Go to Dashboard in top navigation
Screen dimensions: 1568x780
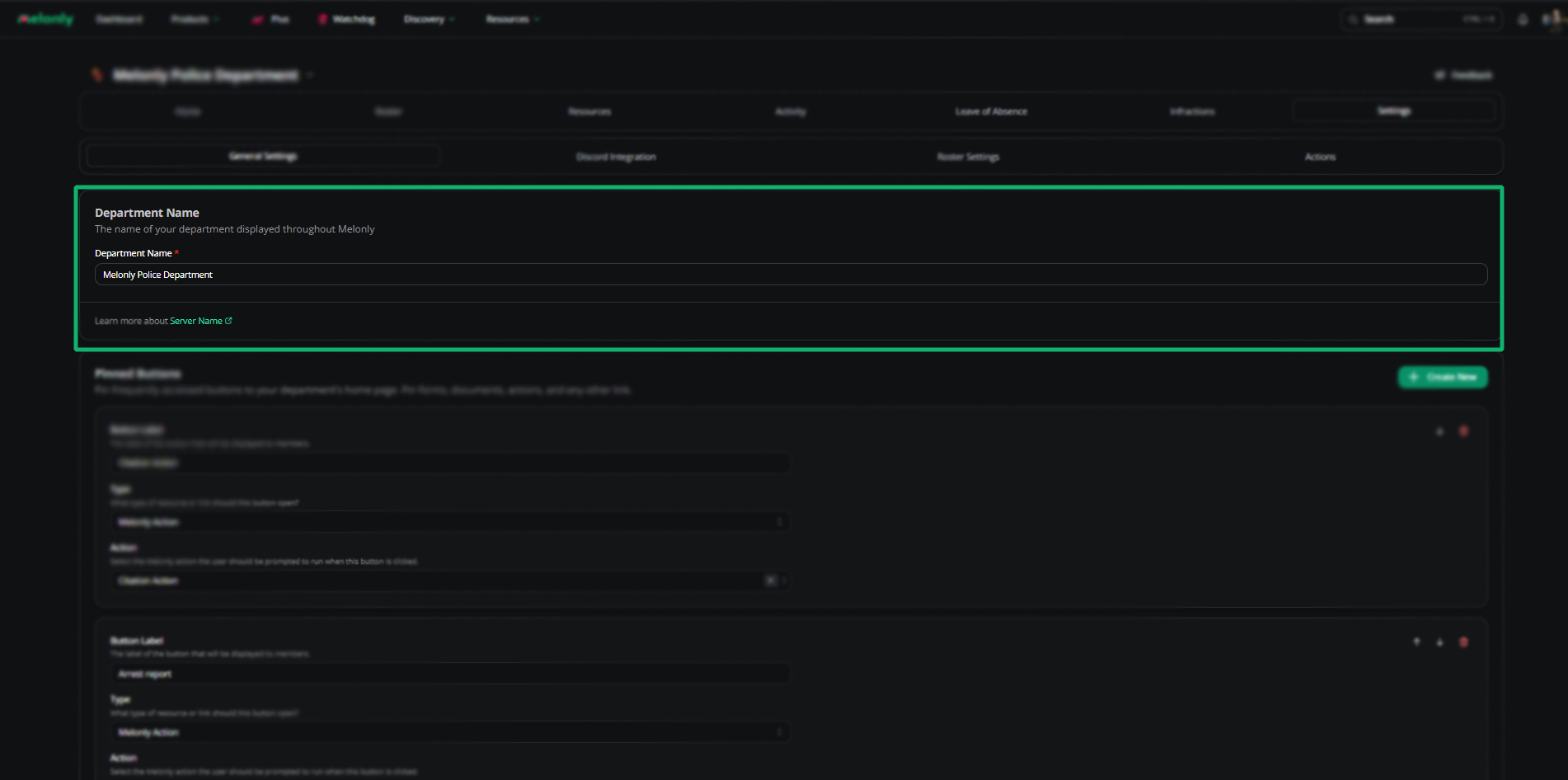pos(120,19)
